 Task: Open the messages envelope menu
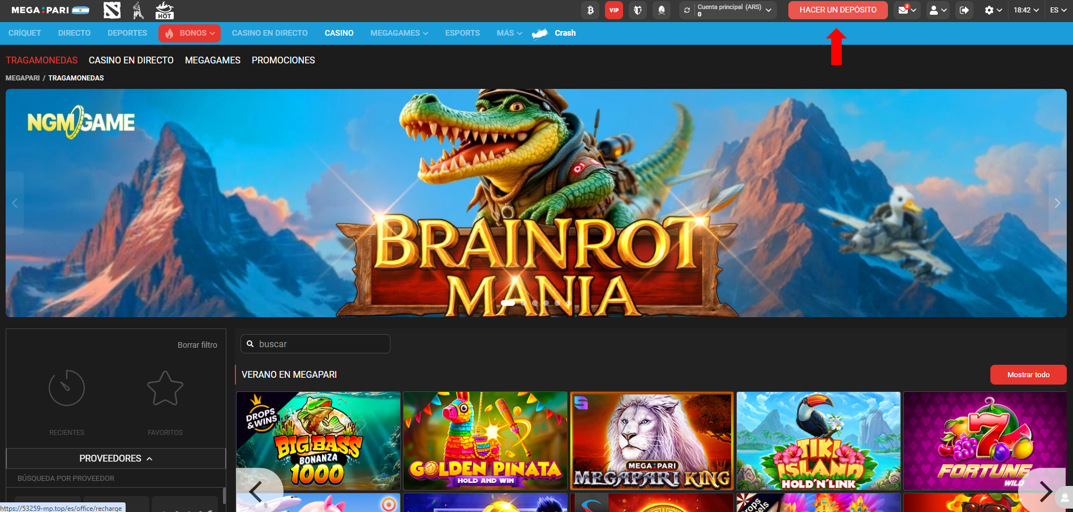[x=907, y=10]
